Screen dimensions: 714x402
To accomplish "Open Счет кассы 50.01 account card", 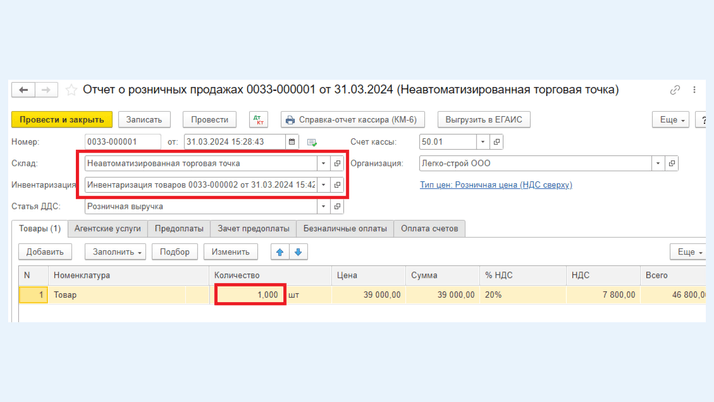I will click(x=497, y=142).
